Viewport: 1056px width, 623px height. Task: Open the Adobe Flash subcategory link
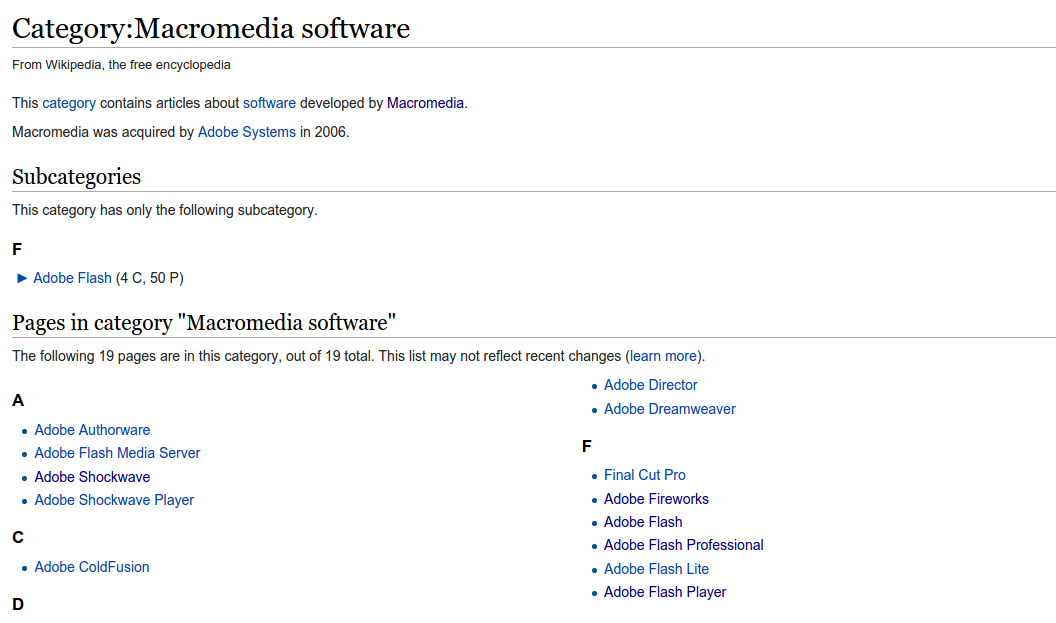(72, 278)
